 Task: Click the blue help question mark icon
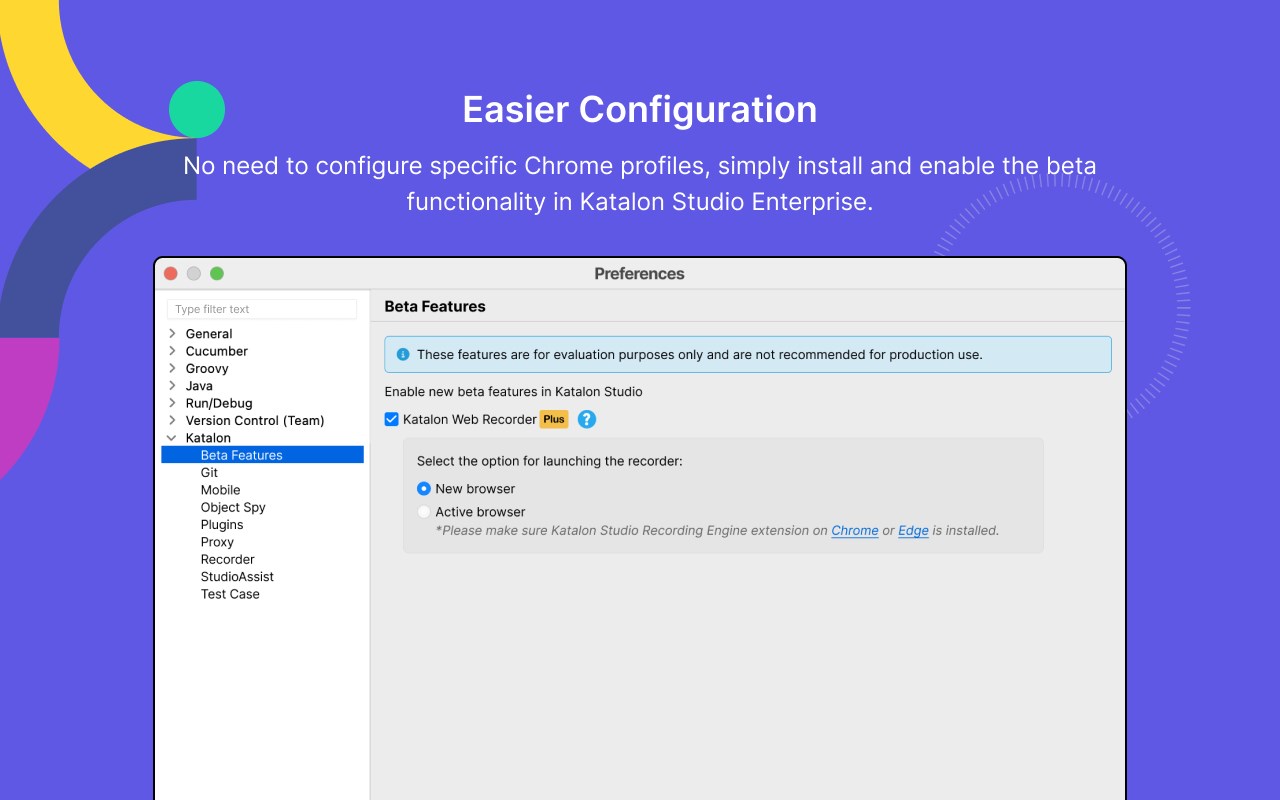coord(587,420)
